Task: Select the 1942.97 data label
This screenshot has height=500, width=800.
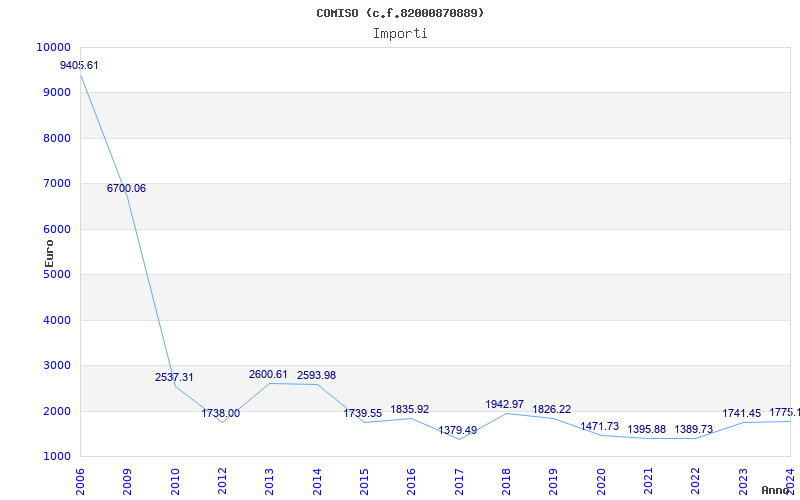Action: pos(505,404)
